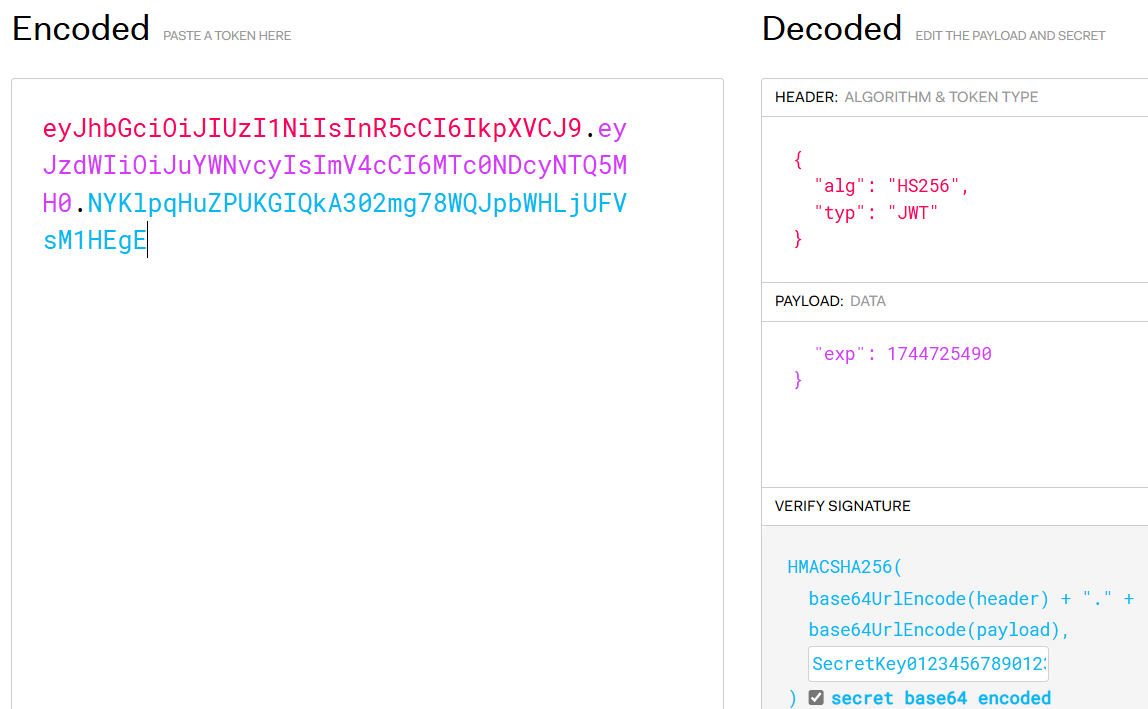Click the "alg": "HS256" line in header
The width and height of the screenshot is (1148, 709).
(891, 186)
